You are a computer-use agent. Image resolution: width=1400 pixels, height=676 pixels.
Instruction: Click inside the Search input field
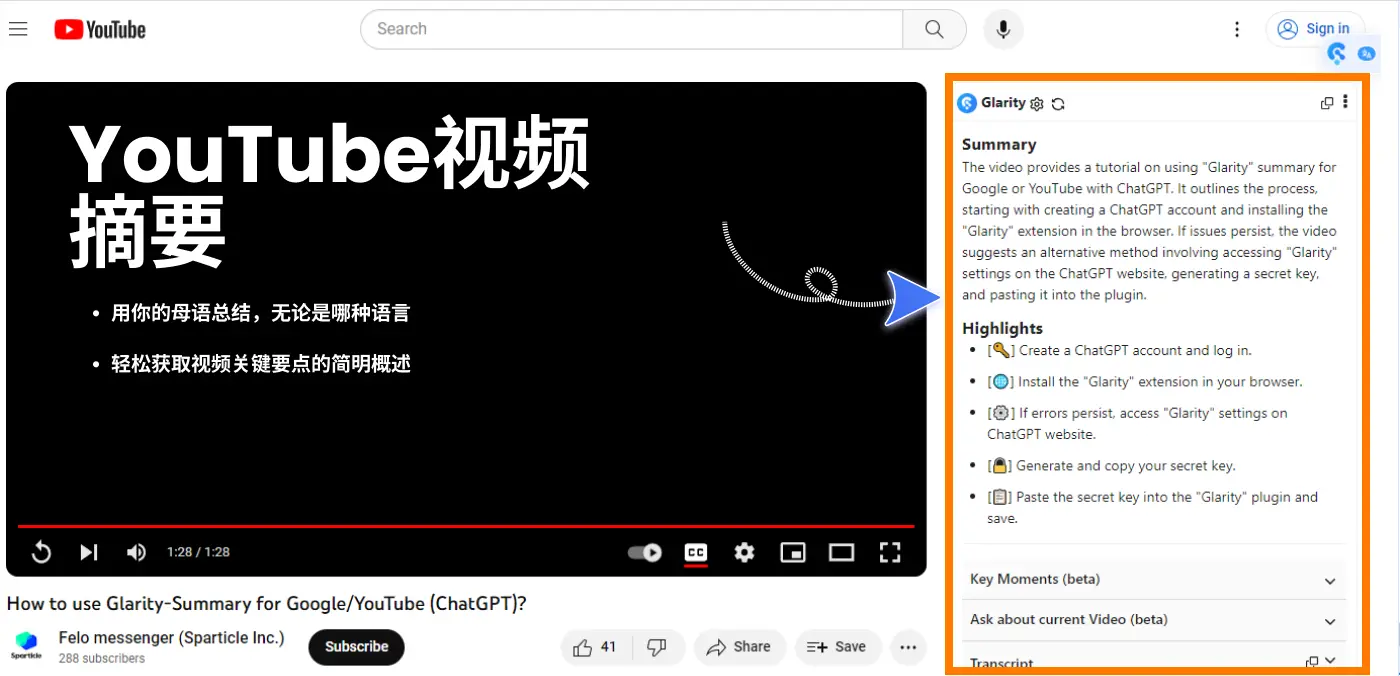pos(600,29)
